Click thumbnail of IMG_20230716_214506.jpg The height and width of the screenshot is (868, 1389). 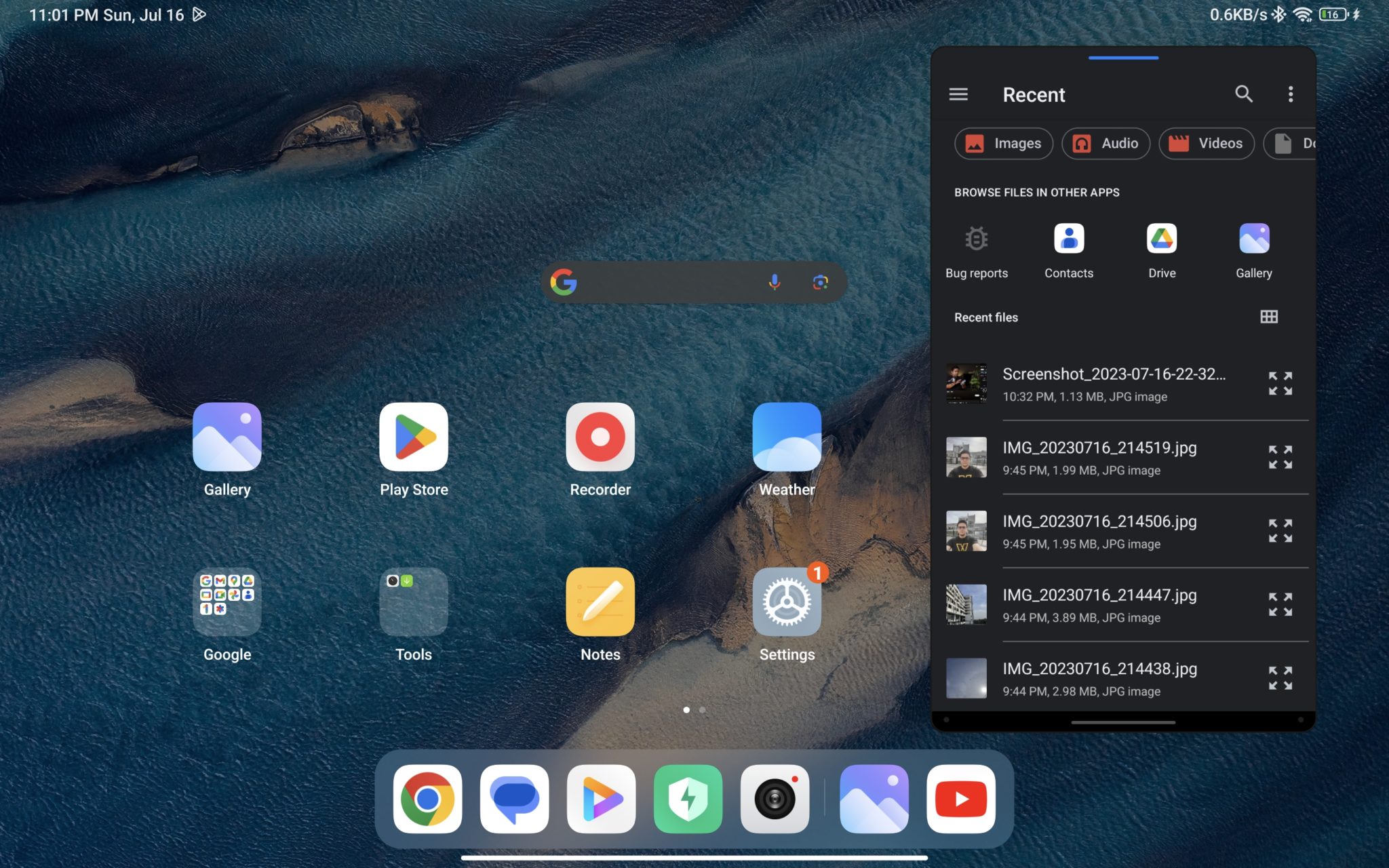(966, 531)
